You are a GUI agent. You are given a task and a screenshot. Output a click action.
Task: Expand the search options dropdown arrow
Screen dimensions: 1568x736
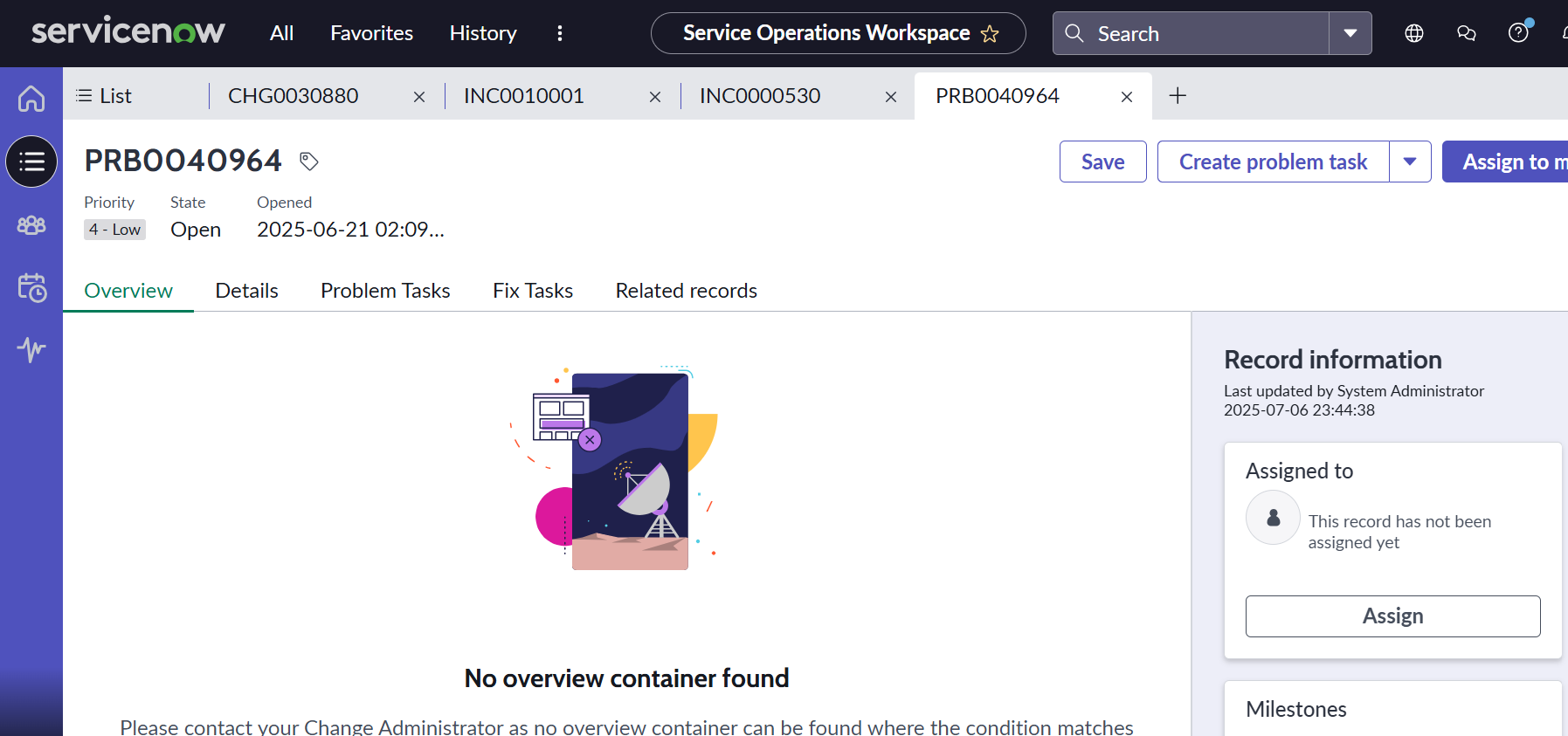pyautogui.click(x=1350, y=33)
